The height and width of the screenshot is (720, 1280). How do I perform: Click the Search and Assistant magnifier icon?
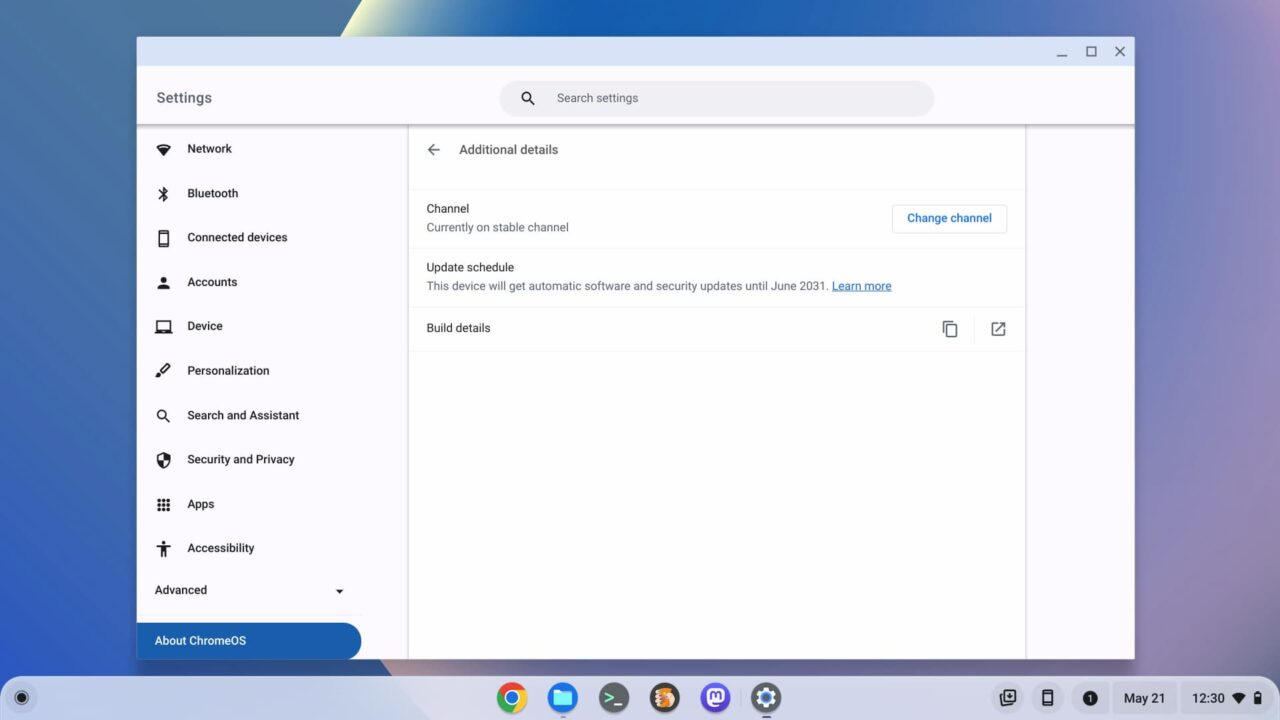pyautogui.click(x=164, y=416)
